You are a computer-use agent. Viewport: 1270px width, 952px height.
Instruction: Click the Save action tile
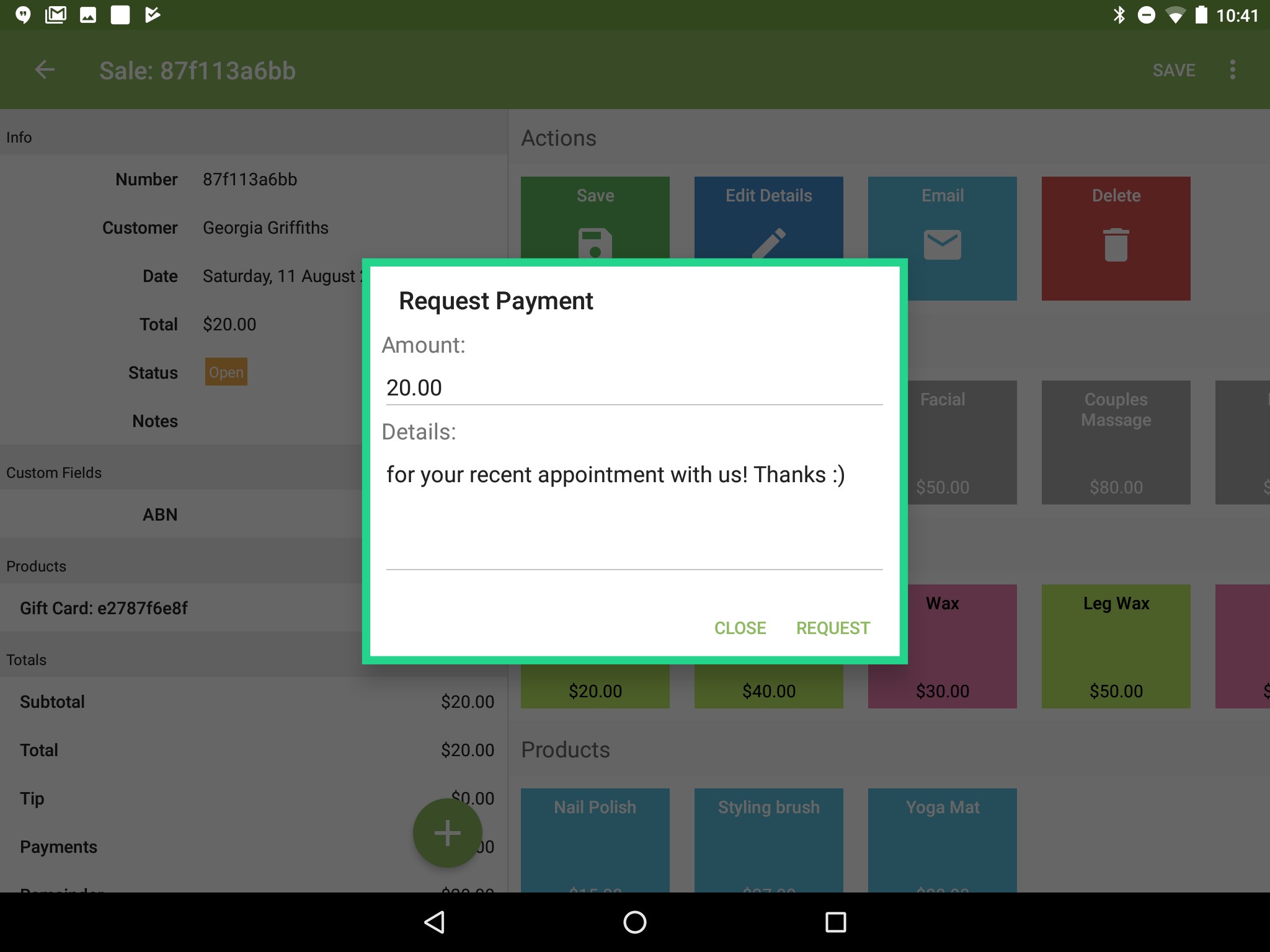[595, 218]
